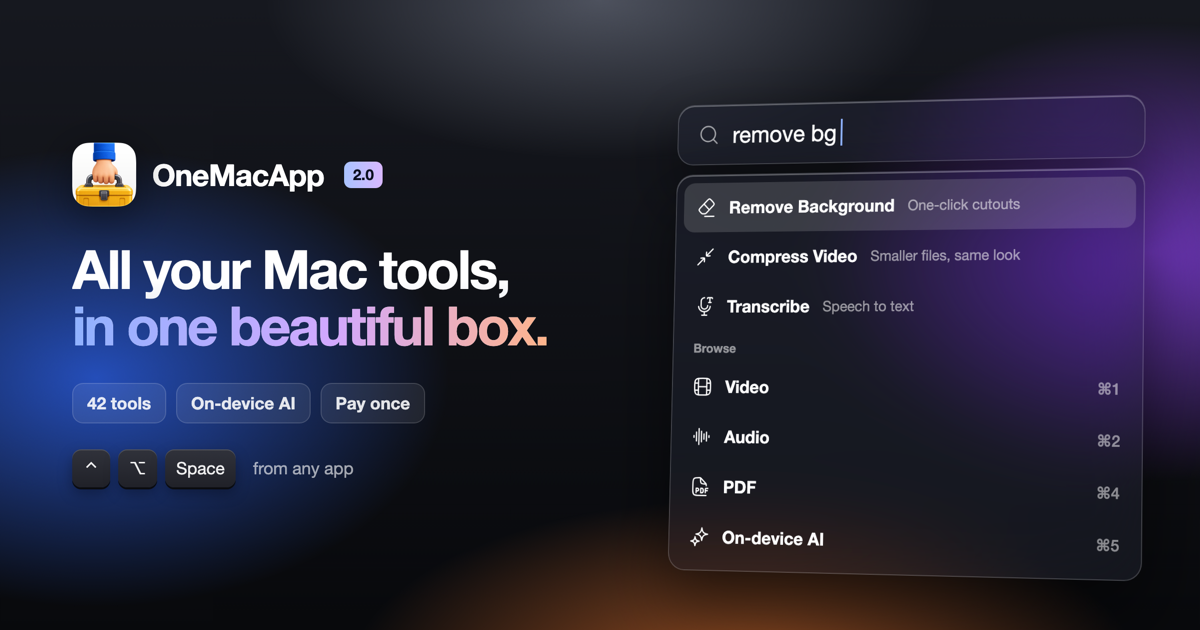Click the On-device AI pill badge
Image resolution: width=1200 pixels, height=630 pixels.
pos(243,403)
